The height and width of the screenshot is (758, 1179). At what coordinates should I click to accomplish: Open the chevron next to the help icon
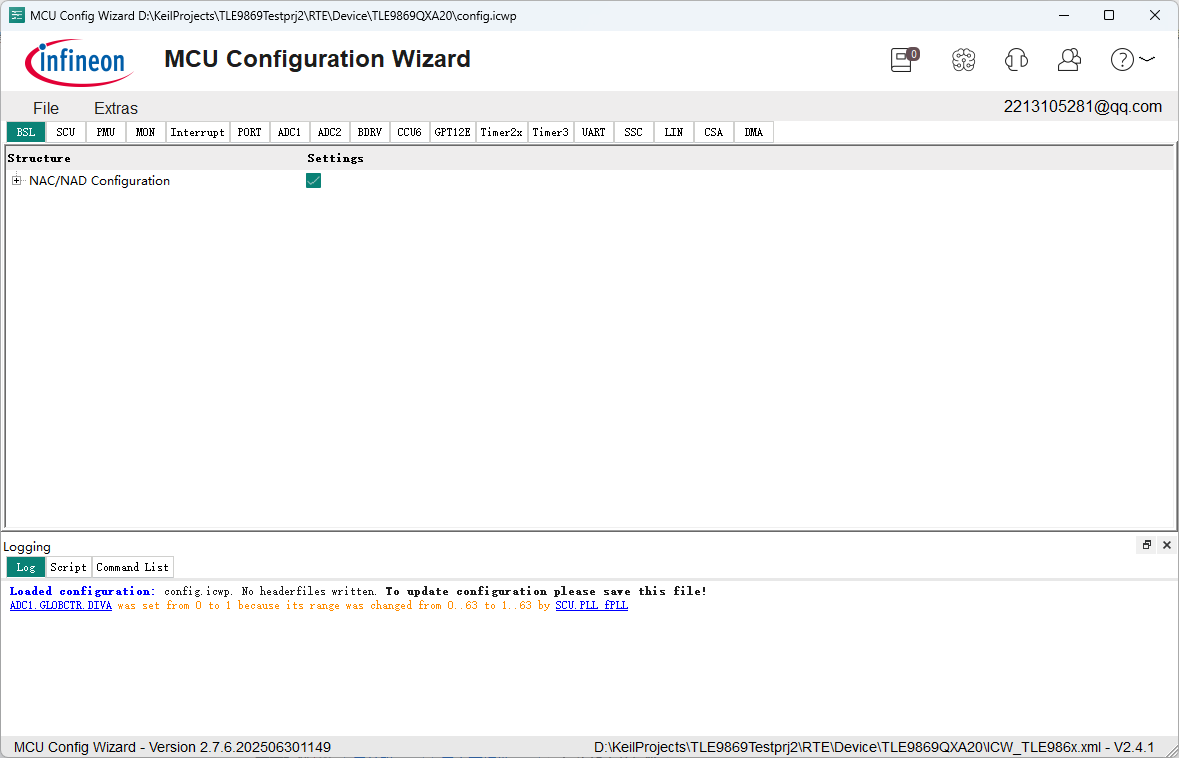[x=1146, y=60]
